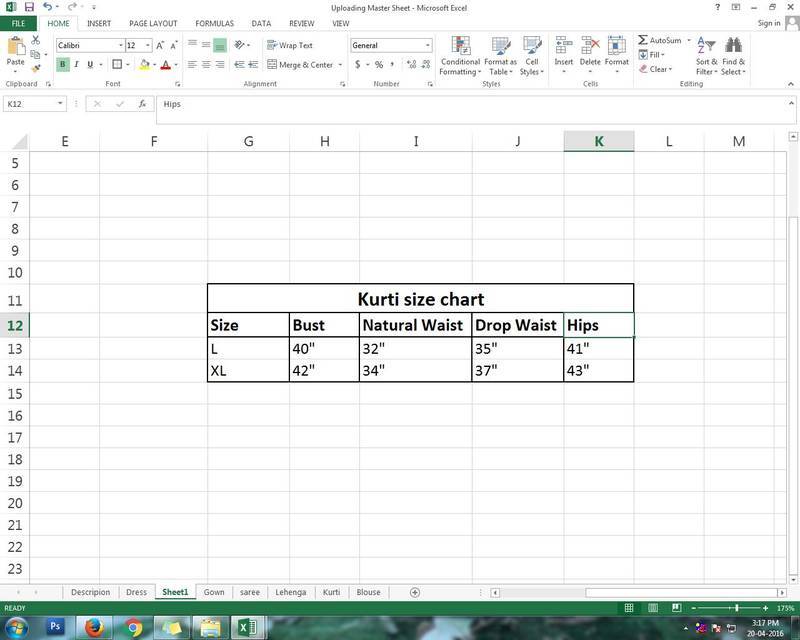Expand the General number format dropdown
Image resolution: width=800 pixels, height=640 pixels.
[x=428, y=45]
